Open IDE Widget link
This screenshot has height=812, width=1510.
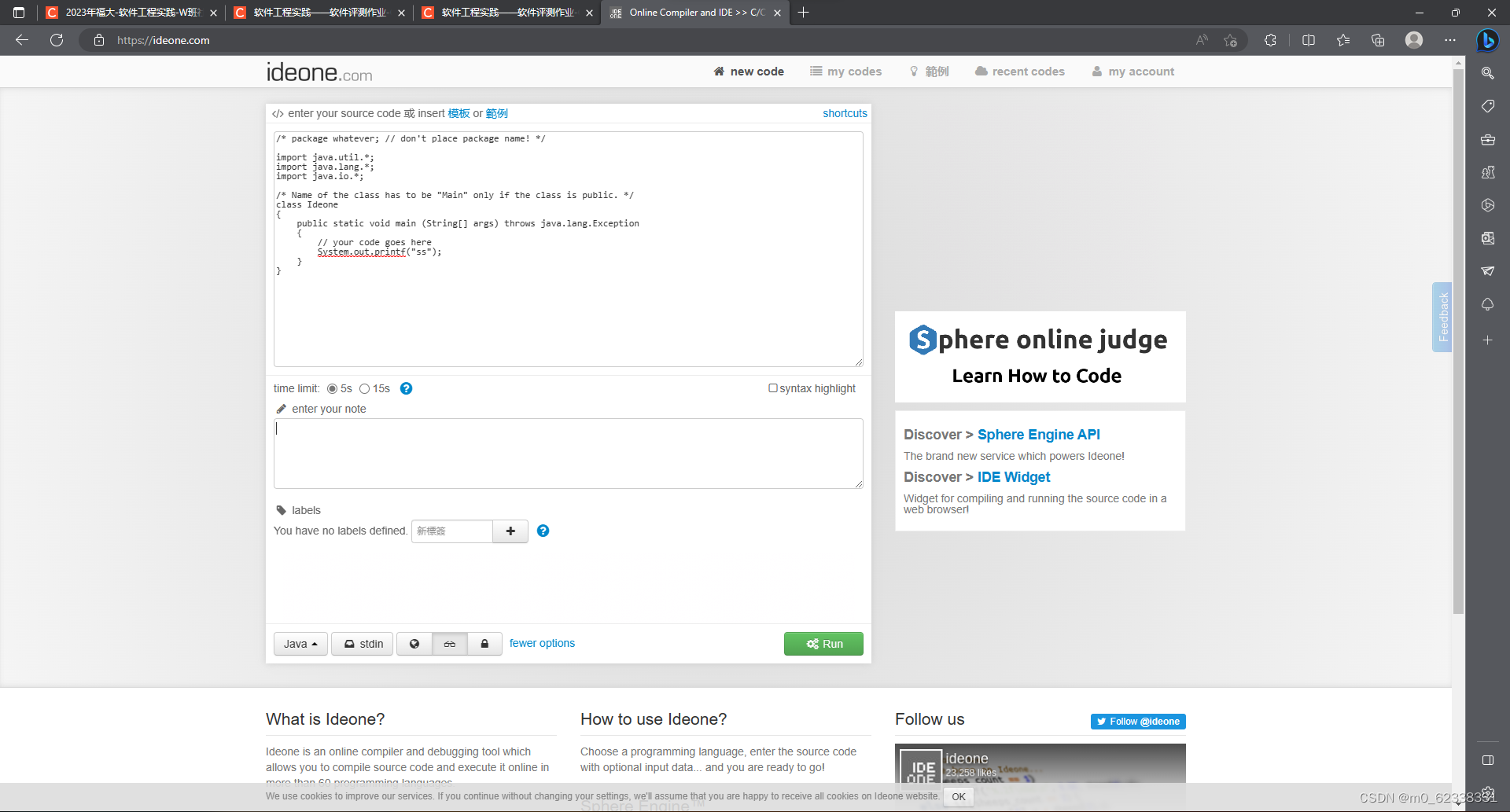point(1013,477)
